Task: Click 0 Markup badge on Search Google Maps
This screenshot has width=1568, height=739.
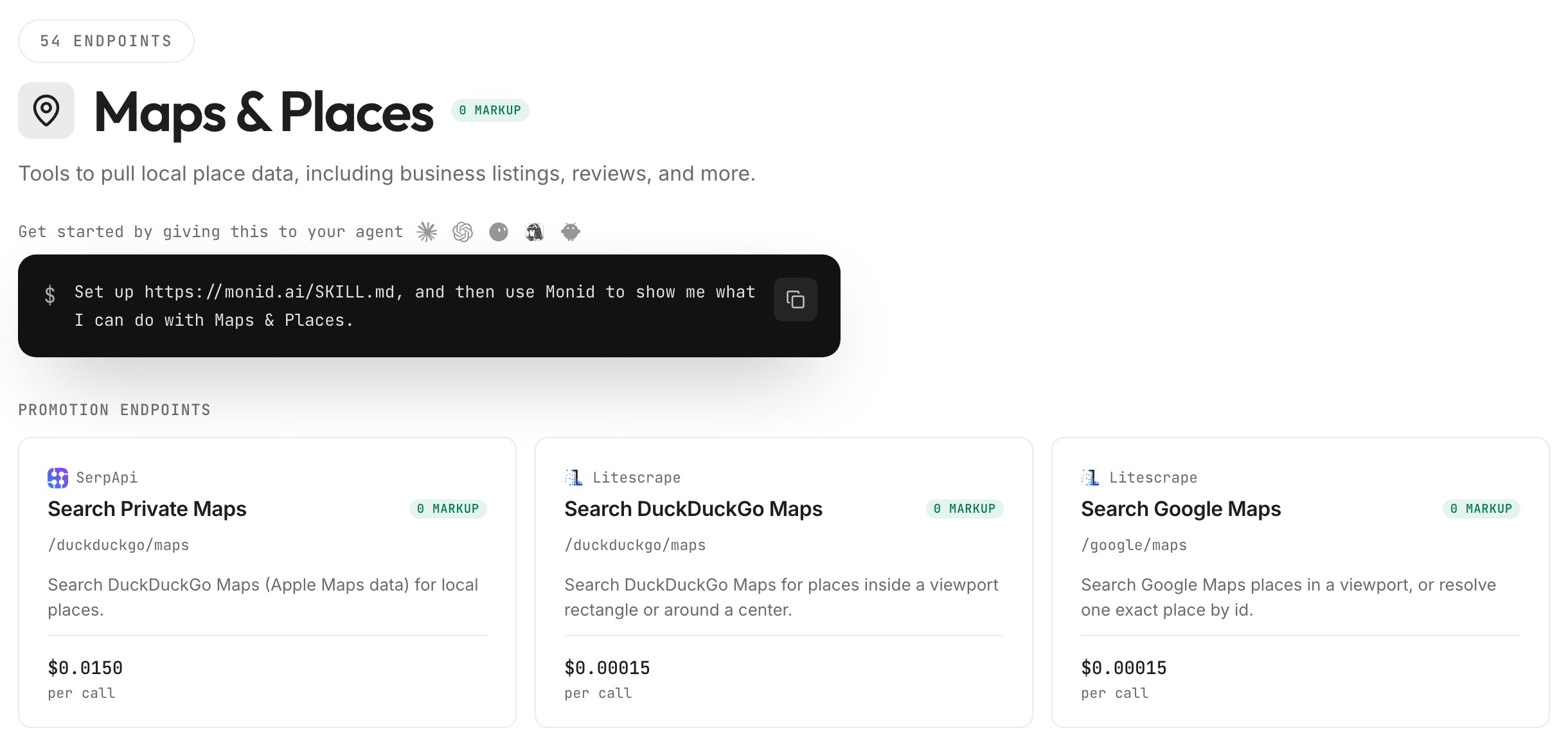Action: pos(1481,509)
